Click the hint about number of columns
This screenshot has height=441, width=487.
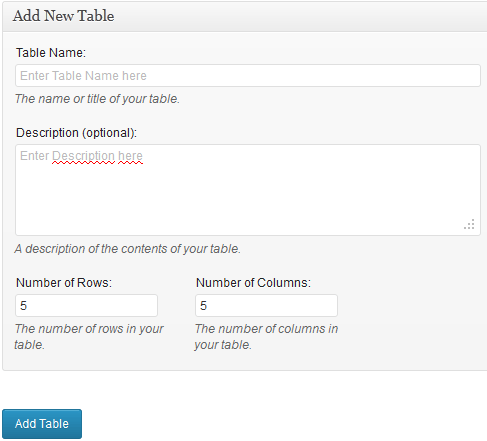pos(266,337)
